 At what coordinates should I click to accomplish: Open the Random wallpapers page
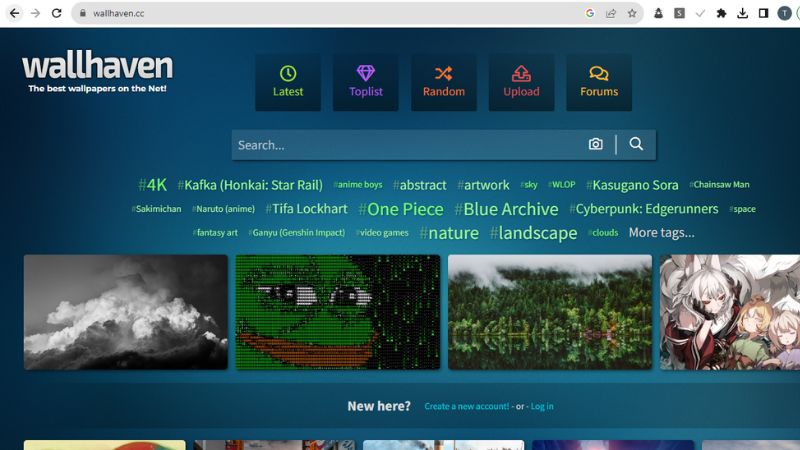443,82
